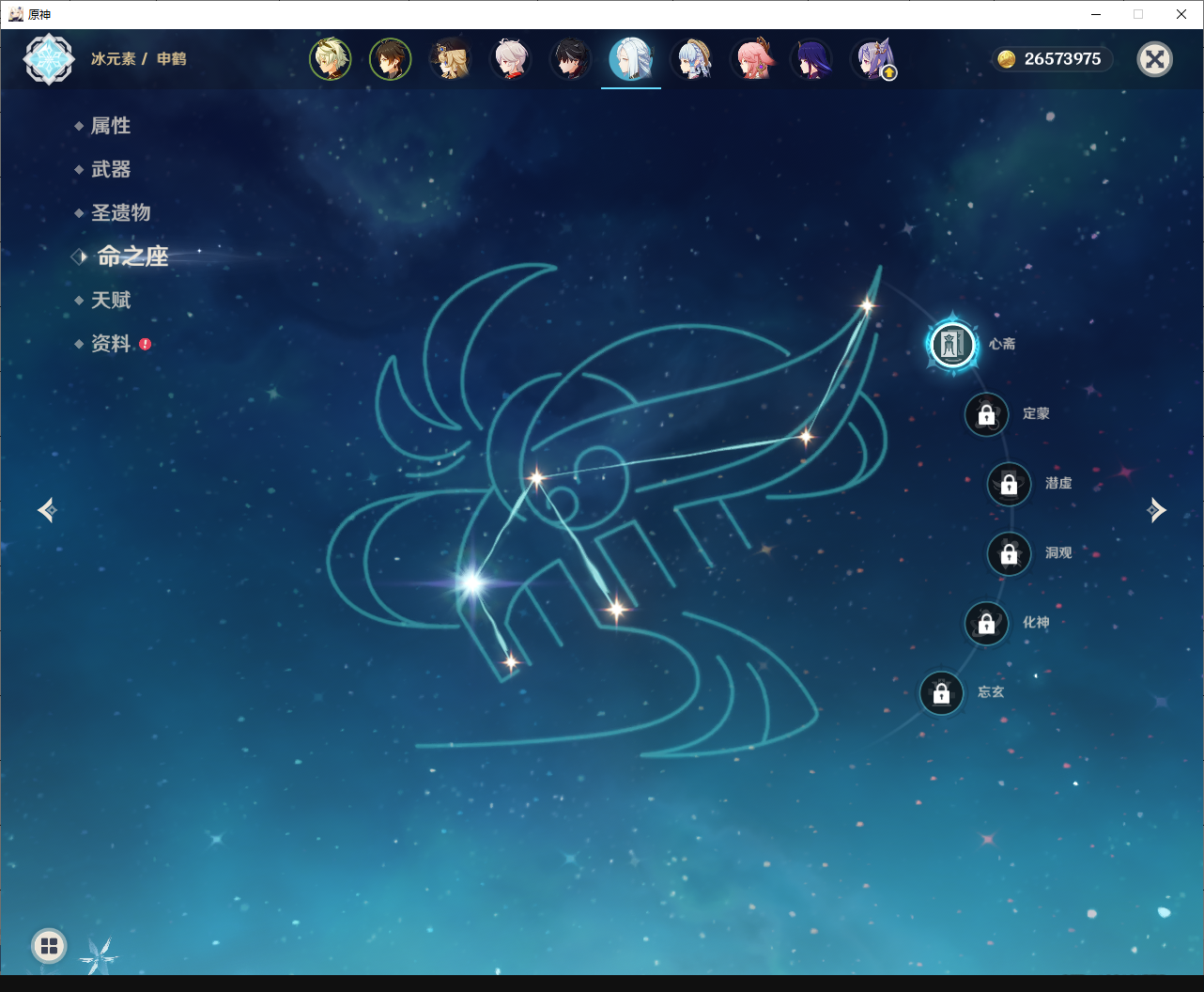Close the character screen with X button
The height and width of the screenshot is (992, 1204).
click(x=1154, y=59)
